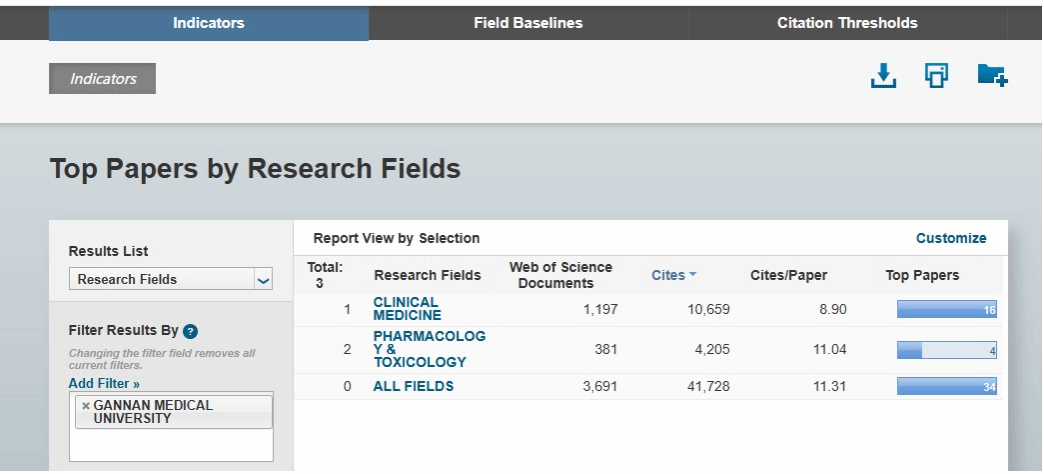Viewport: 1044px width, 474px height.
Task: Click the Add Filter link
Action: coord(104,383)
